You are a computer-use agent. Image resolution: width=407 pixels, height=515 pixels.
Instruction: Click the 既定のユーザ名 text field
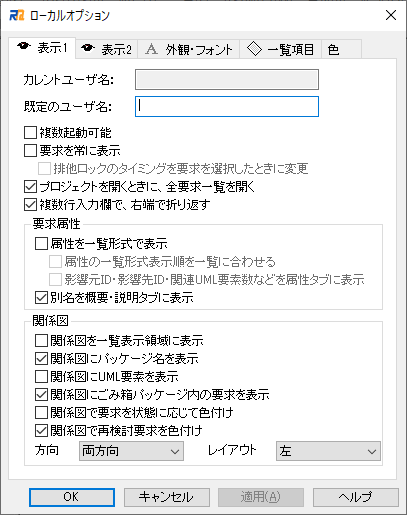227,106
